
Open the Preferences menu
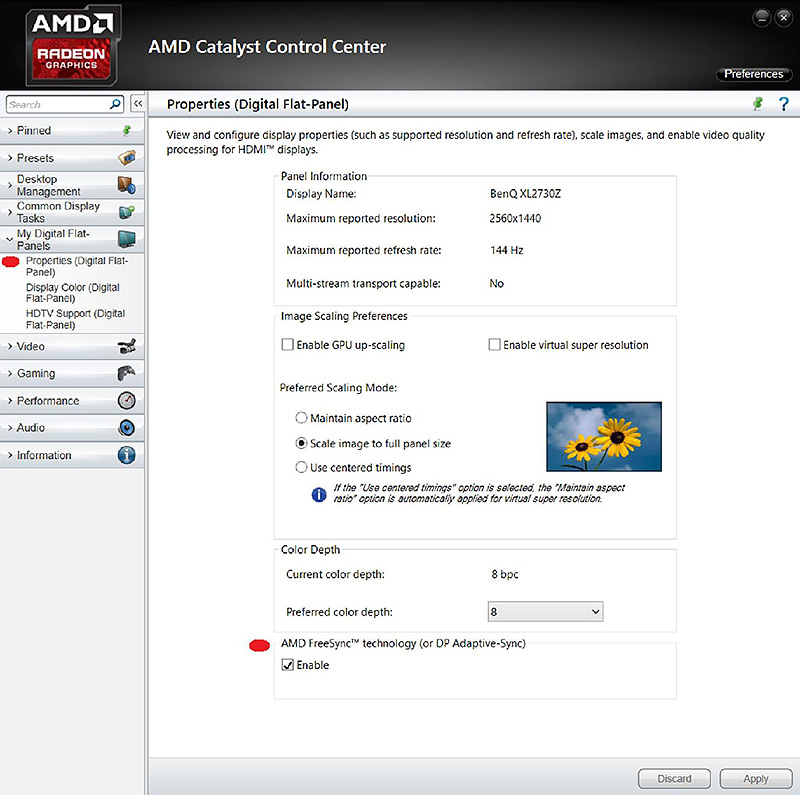click(x=753, y=74)
